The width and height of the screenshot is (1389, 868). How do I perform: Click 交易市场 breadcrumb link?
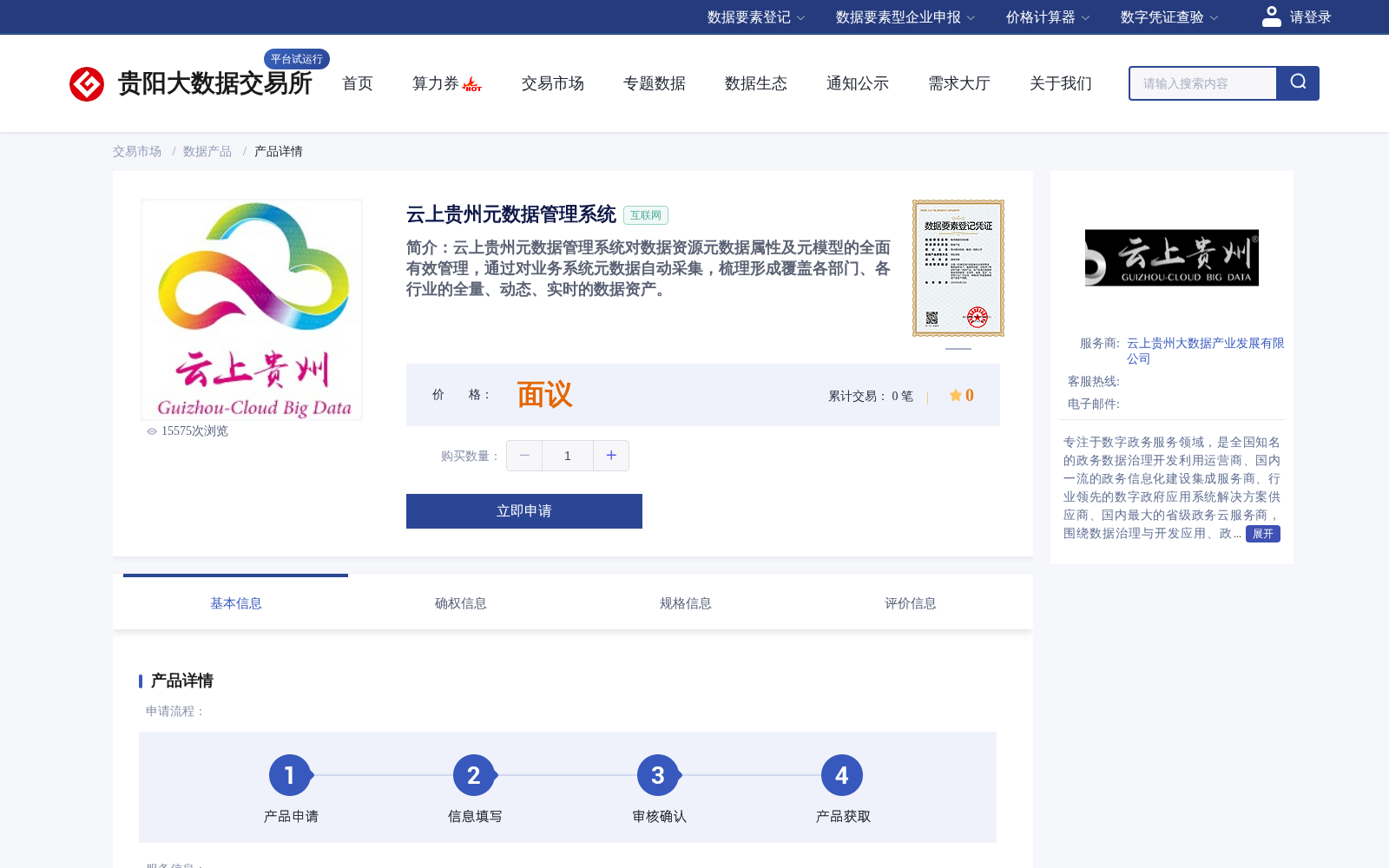coord(137,151)
